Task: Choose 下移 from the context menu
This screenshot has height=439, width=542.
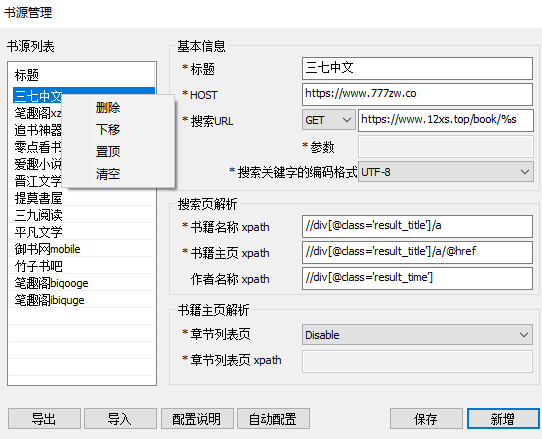Action: [x=108, y=129]
